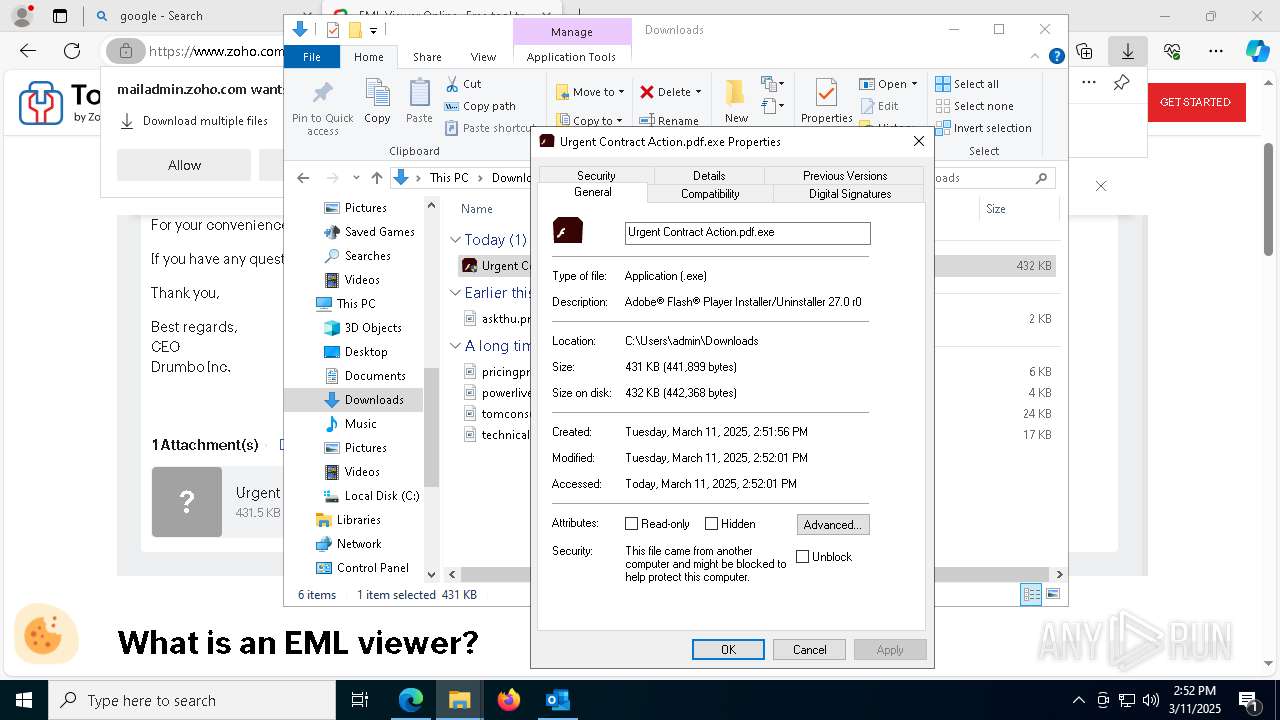Go up one folder level arrow
This screenshot has height=720, width=1280.
click(376, 178)
